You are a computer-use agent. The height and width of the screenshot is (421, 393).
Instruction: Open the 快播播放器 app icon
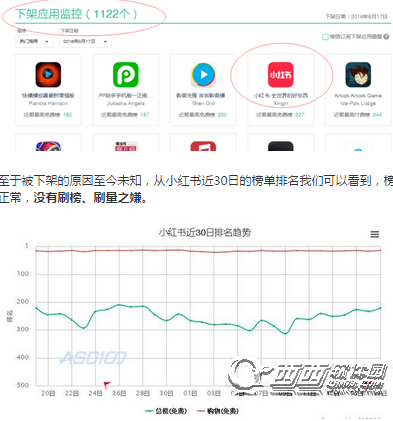pos(48,74)
